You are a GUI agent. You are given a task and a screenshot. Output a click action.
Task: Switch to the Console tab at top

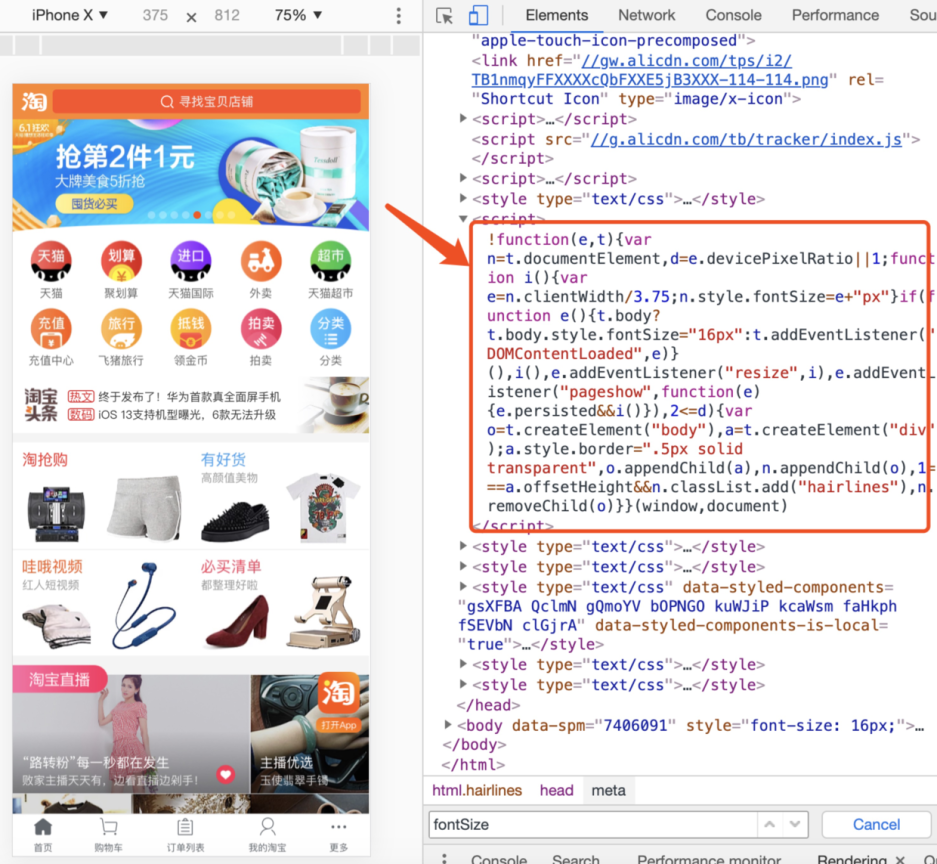pos(733,16)
